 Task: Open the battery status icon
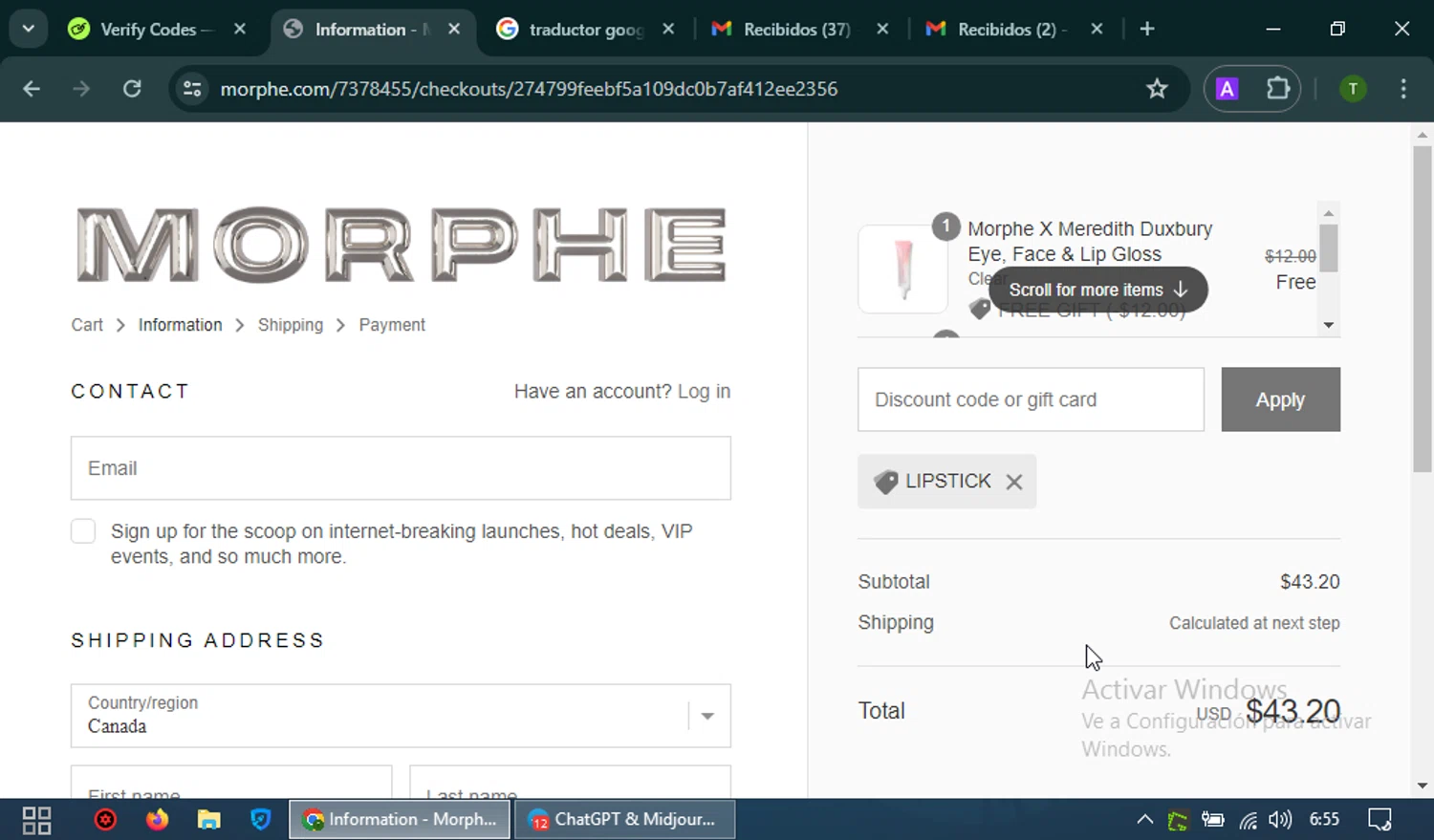tap(1212, 820)
